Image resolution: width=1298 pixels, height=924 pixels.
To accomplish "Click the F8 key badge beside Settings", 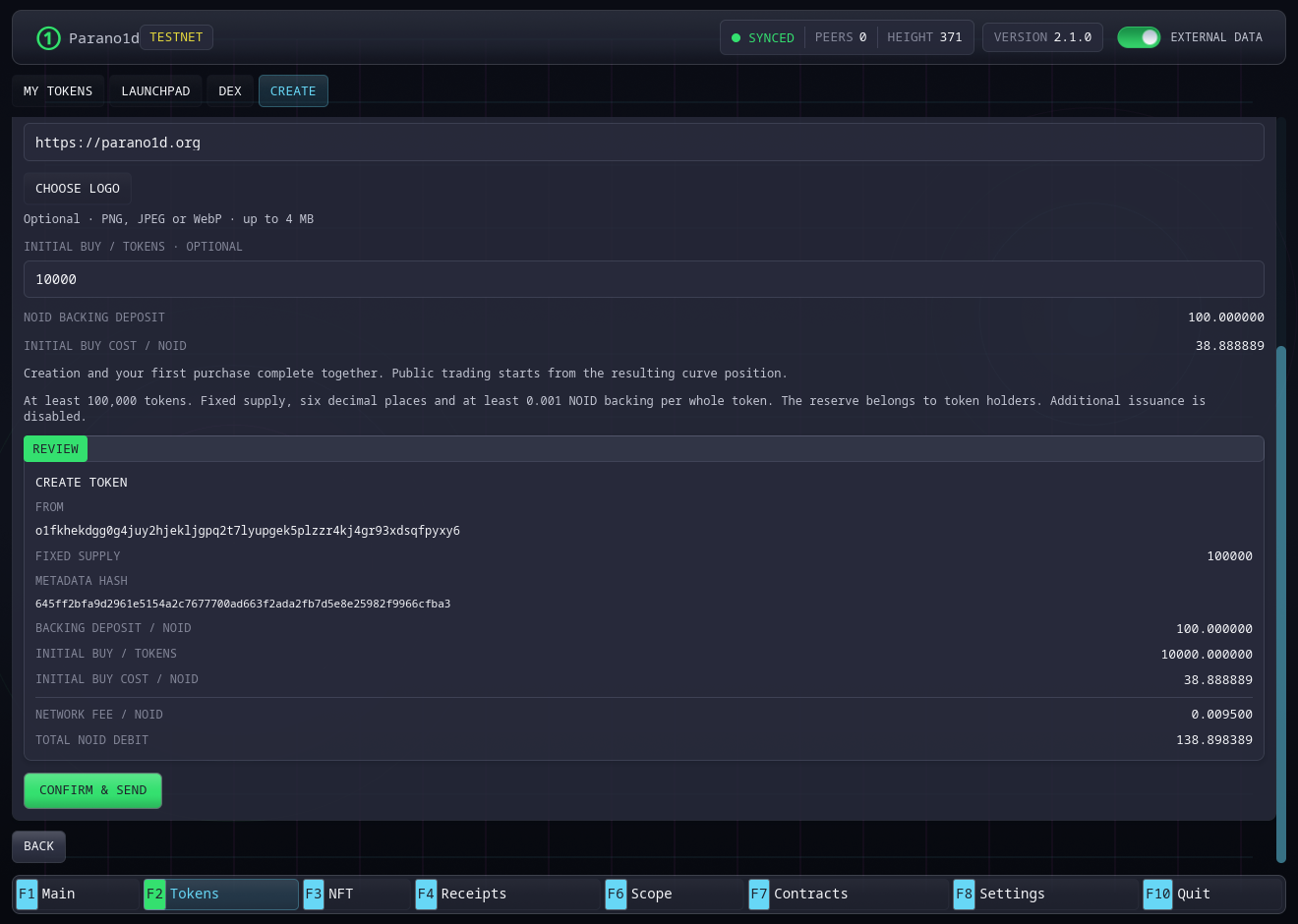I will coord(965,894).
